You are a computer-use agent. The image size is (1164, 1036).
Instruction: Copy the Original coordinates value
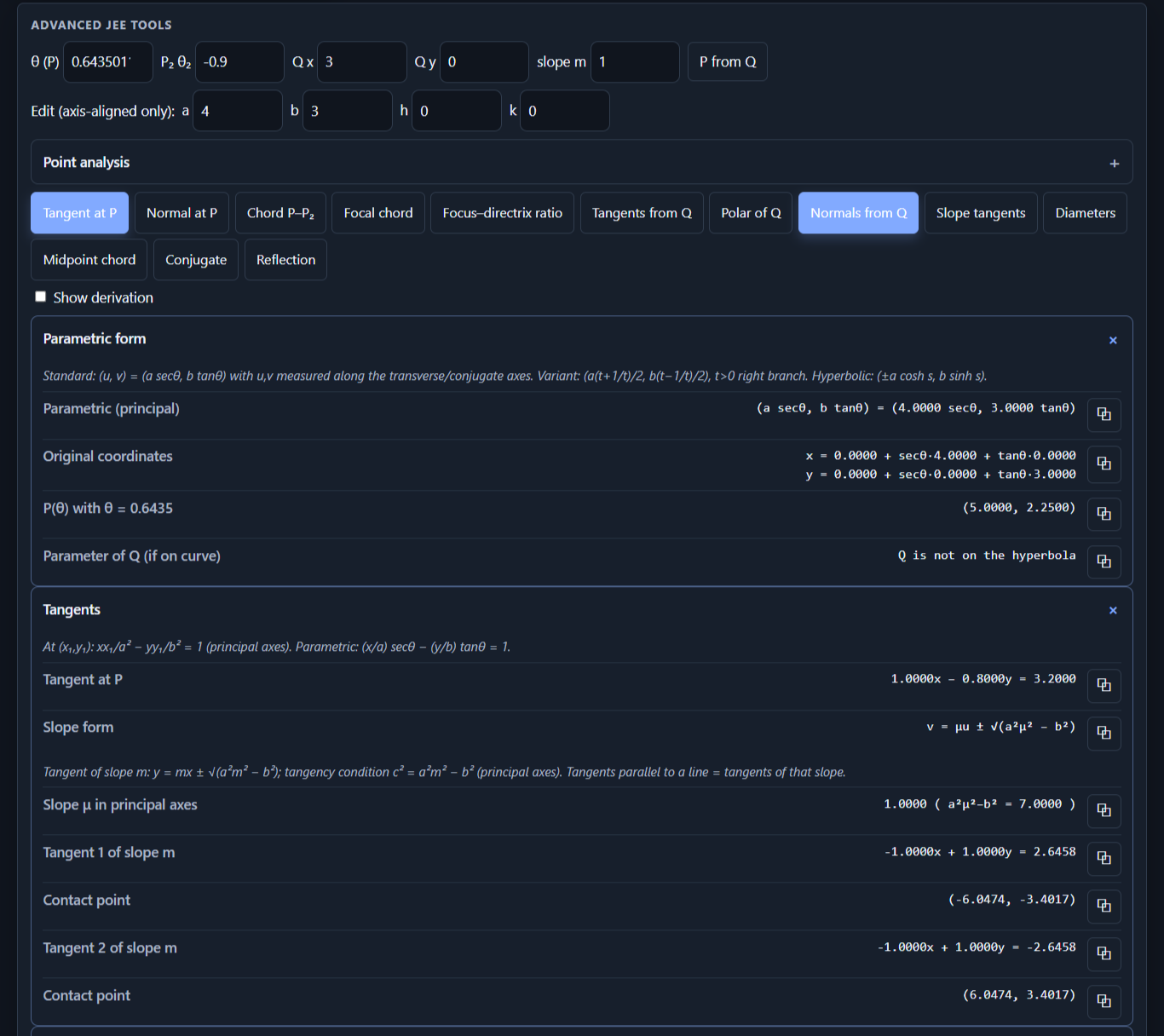point(1103,464)
